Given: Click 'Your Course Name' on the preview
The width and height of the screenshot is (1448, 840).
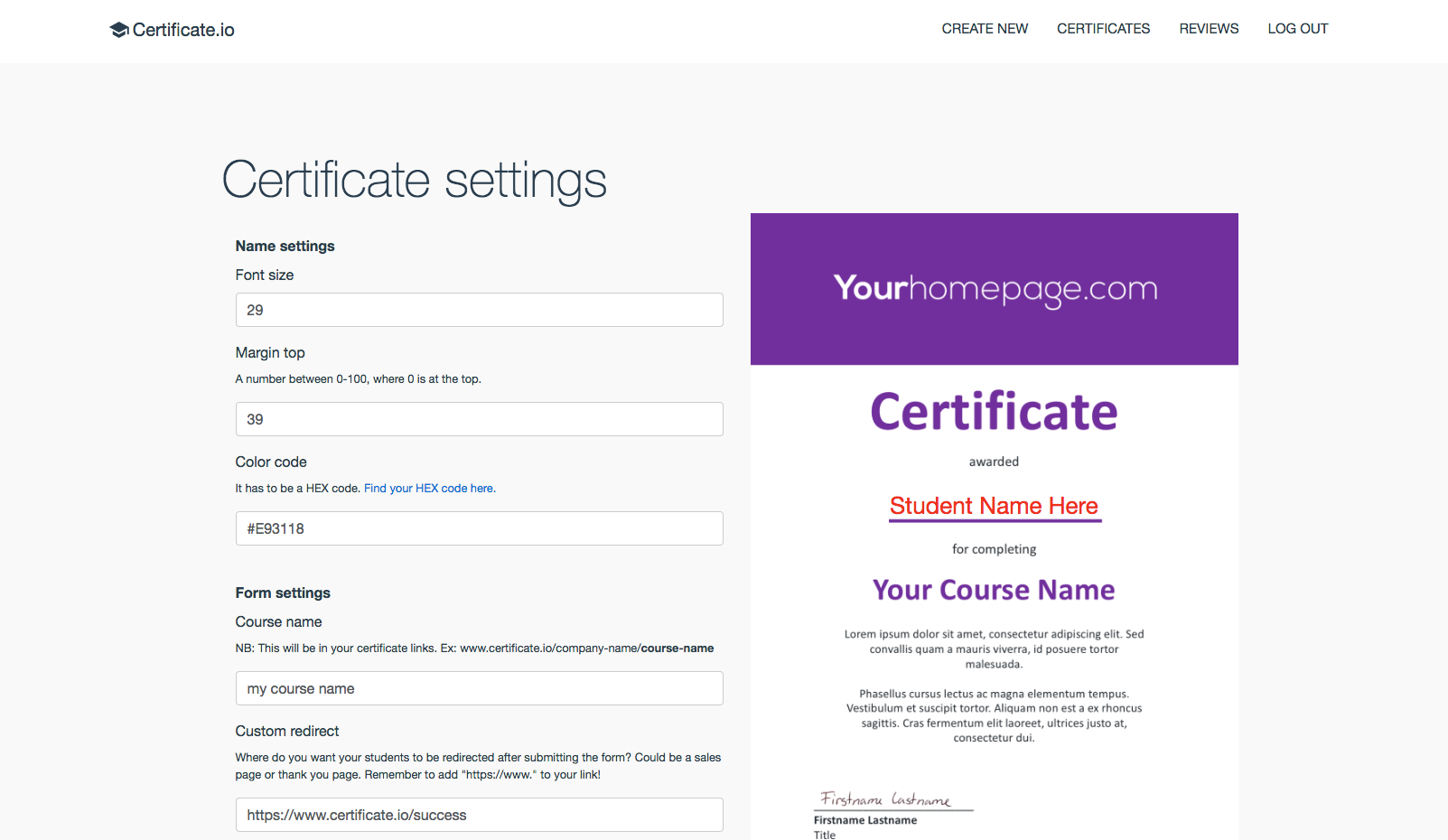Looking at the screenshot, I should point(993,590).
